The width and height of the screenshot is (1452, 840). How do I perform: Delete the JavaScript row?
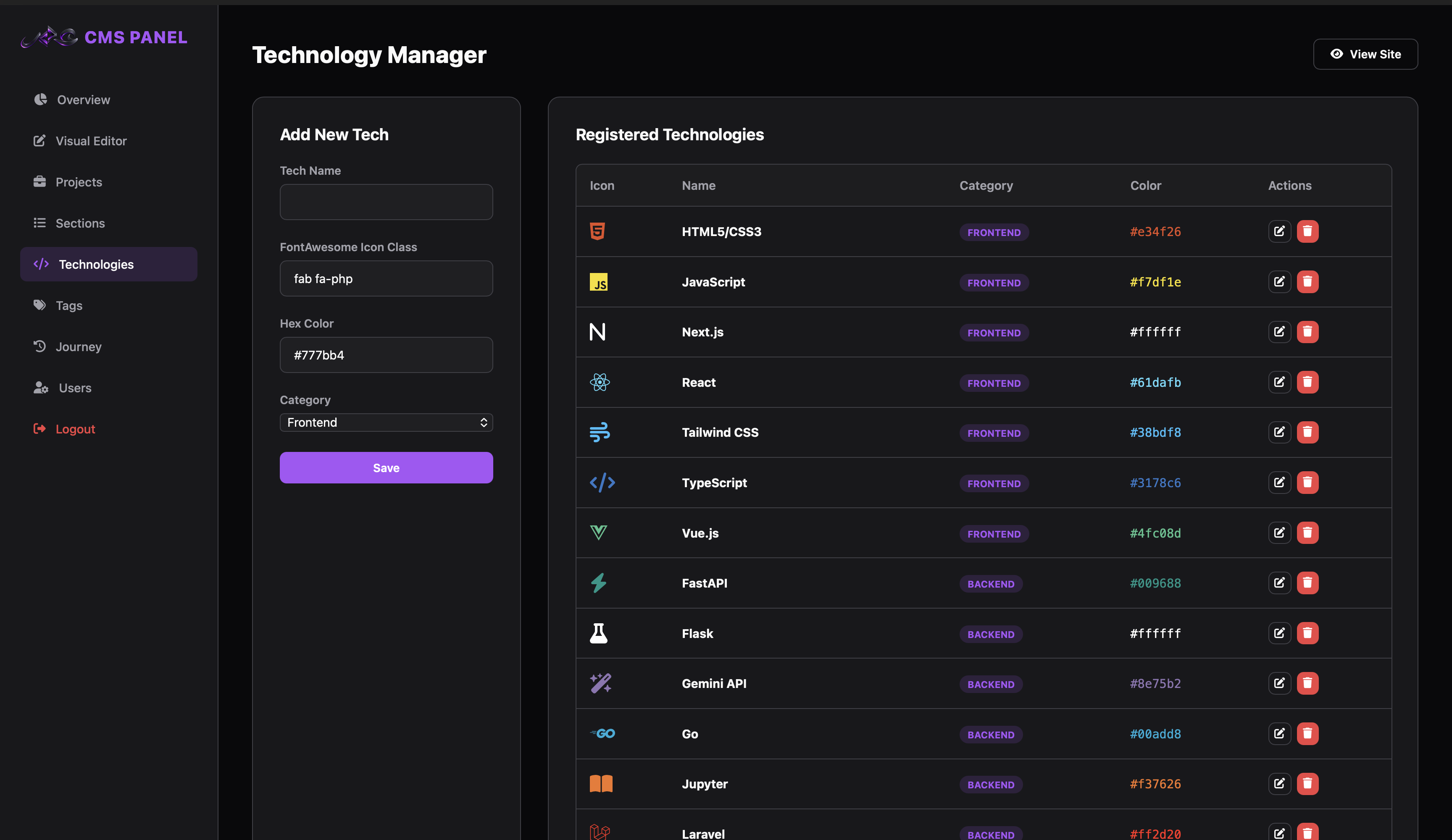tap(1307, 281)
